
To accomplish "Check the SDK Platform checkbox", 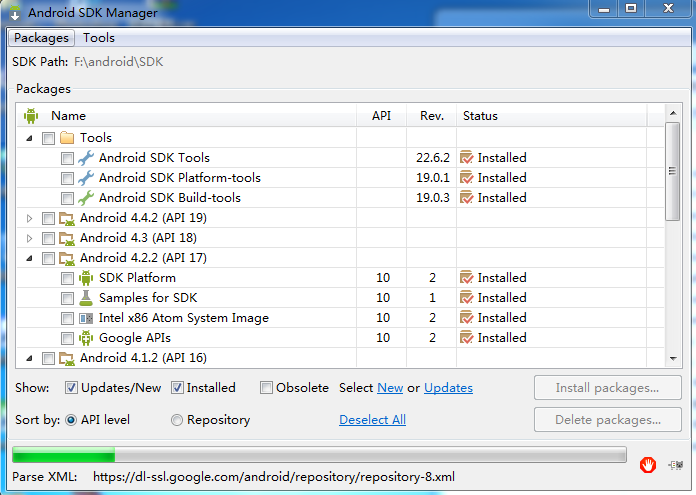I will [x=67, y=278].
